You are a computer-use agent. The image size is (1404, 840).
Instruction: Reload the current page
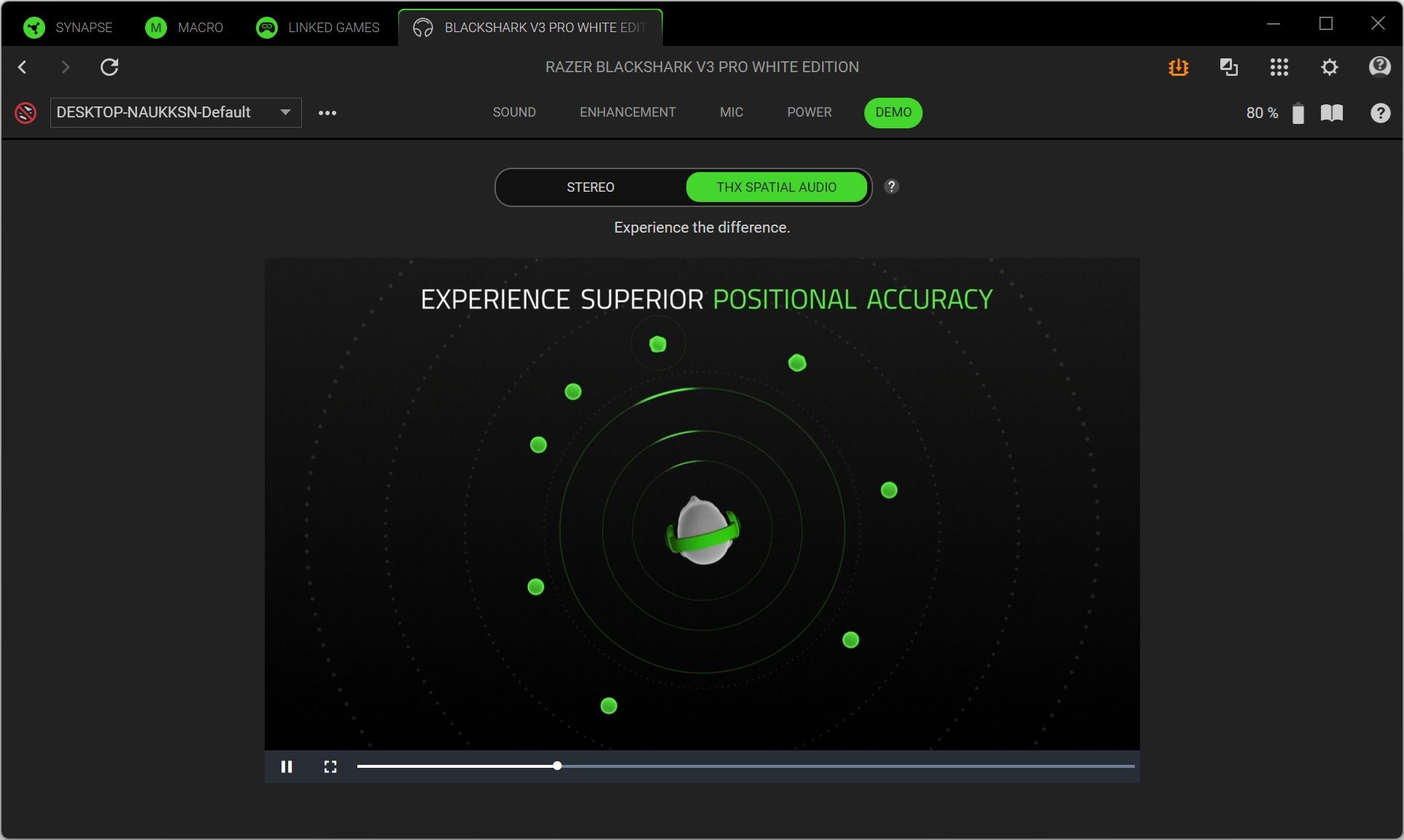pyautogui.click(x=110, y=67)
